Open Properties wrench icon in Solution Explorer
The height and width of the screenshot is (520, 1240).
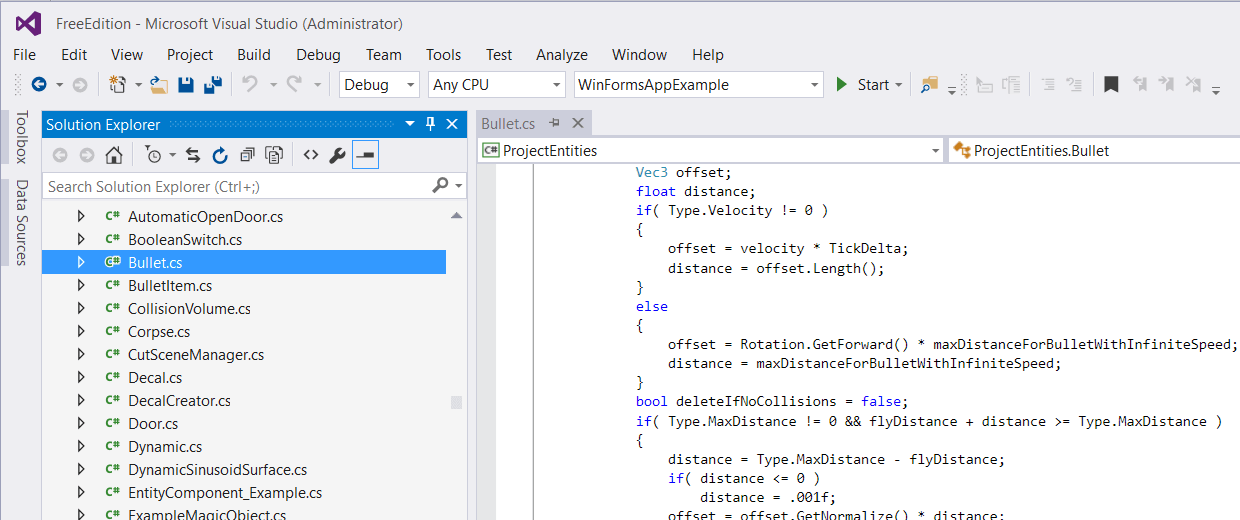[x=338, y=155]
